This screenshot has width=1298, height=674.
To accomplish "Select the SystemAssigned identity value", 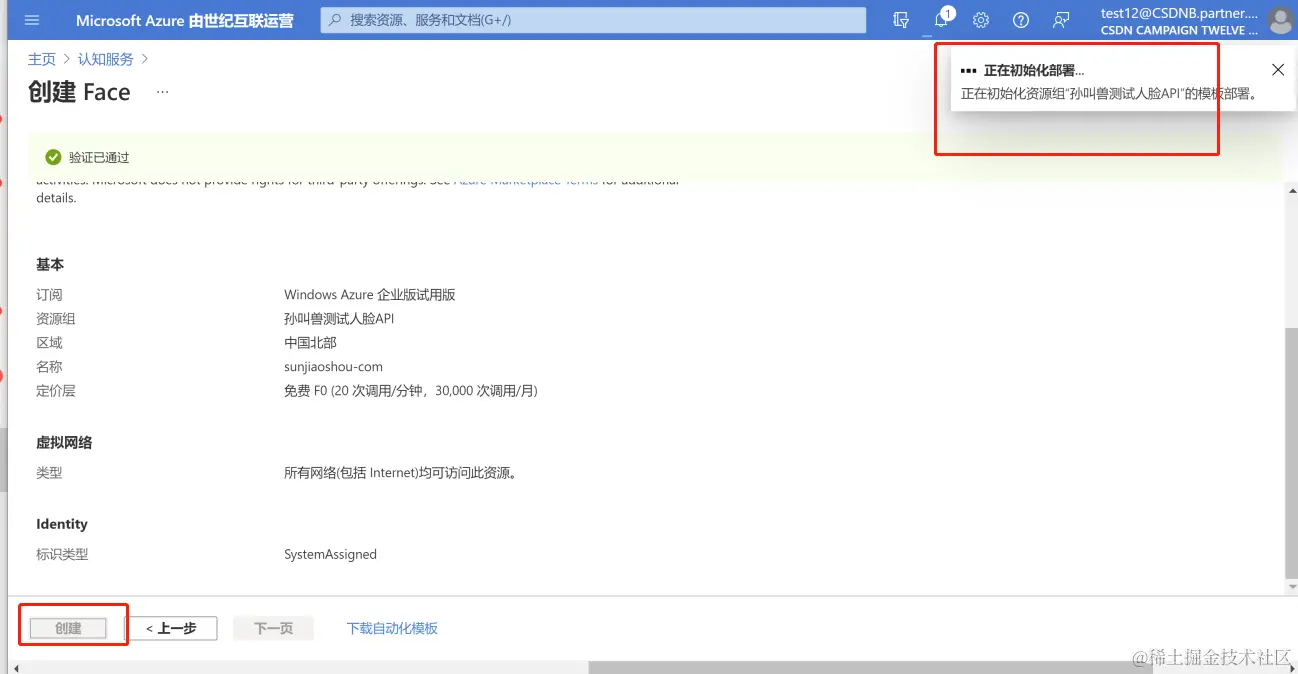I will pos(330,554).
